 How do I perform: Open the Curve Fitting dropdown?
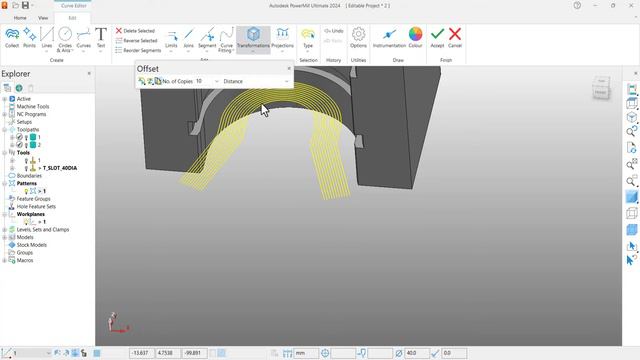pyautogui.click(x=226, y=40)
